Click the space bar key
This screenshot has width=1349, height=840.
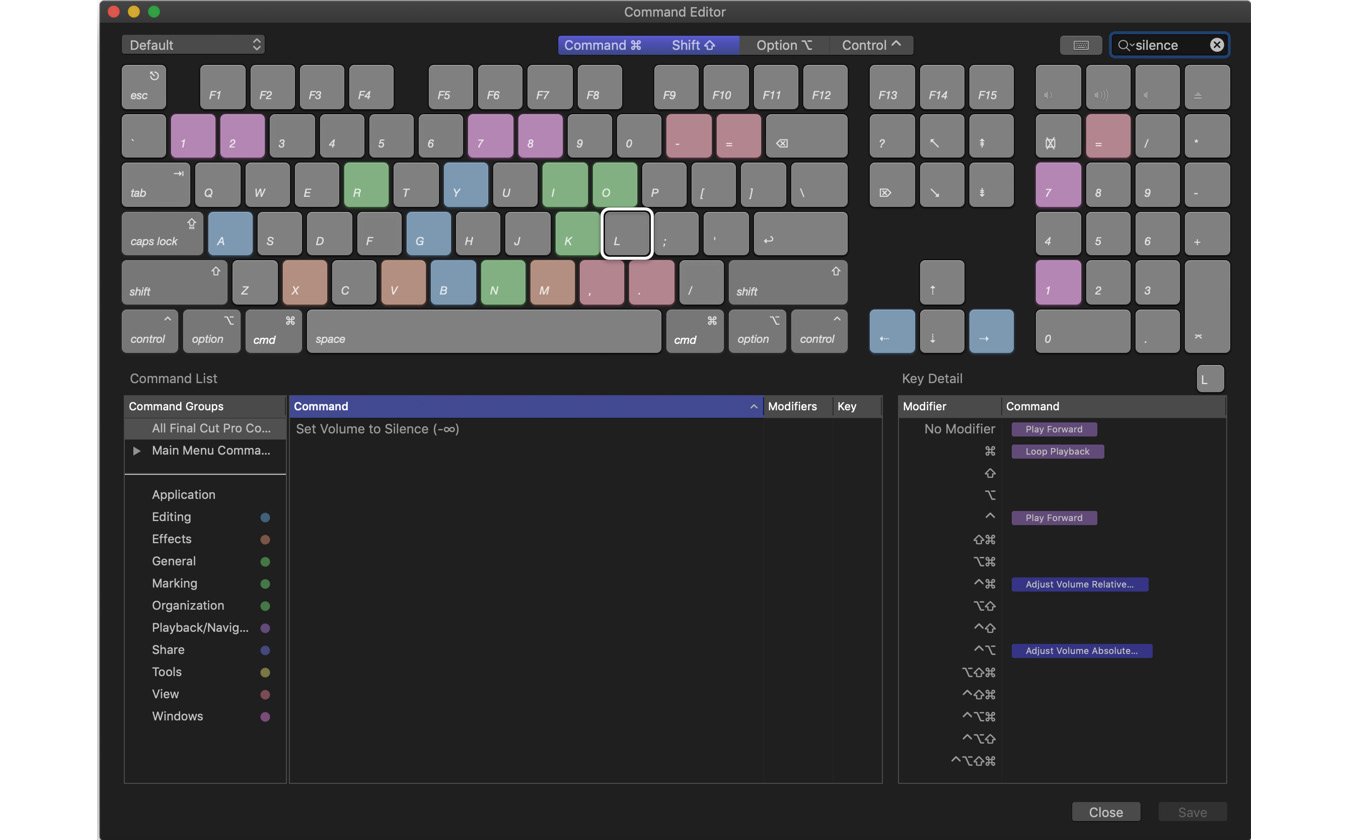484,332
